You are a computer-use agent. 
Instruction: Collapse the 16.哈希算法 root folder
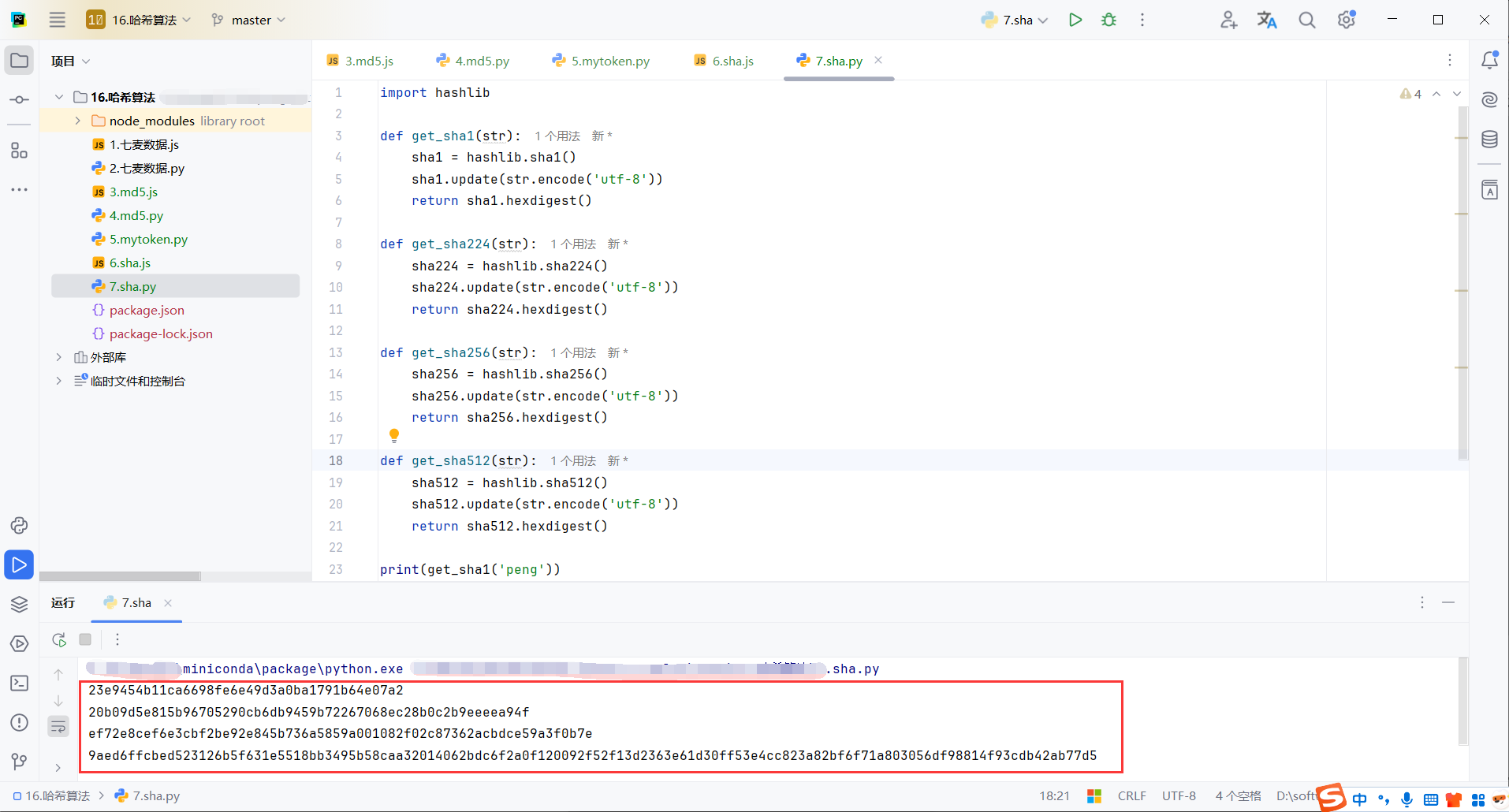pyautogui.click(x=59, y=97)
